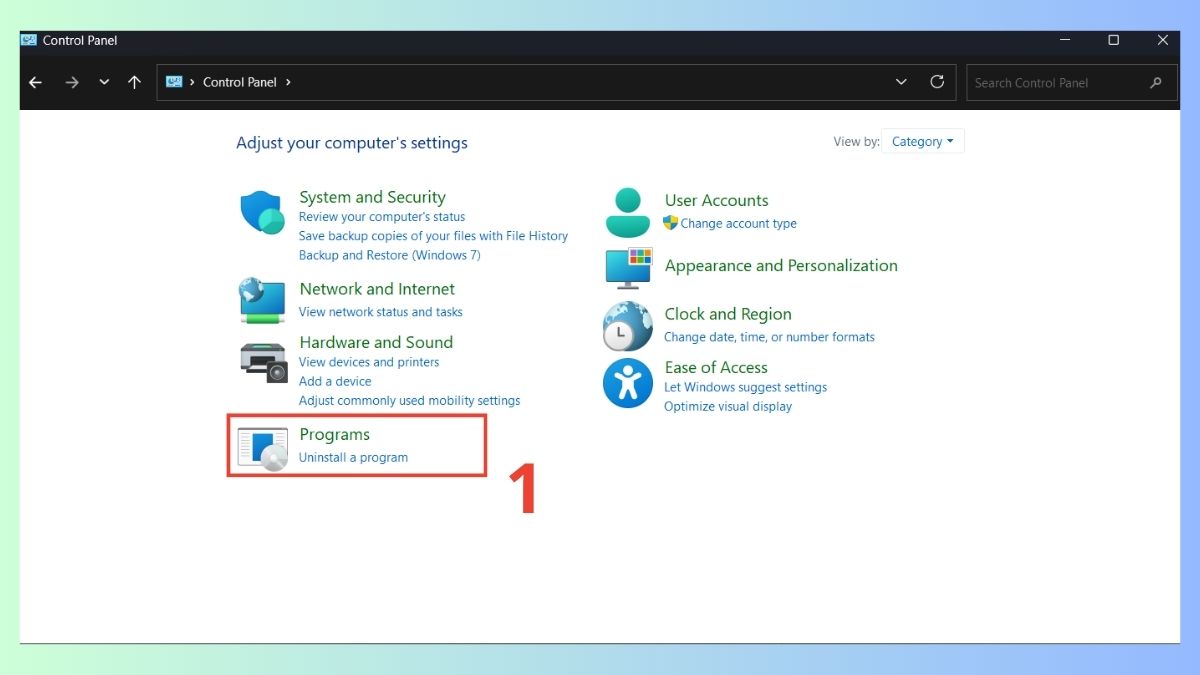Open the recent locations dropdown arrow
This screenshot has width=1200, height=675.
pyautogui.click(x=104, y=82)
